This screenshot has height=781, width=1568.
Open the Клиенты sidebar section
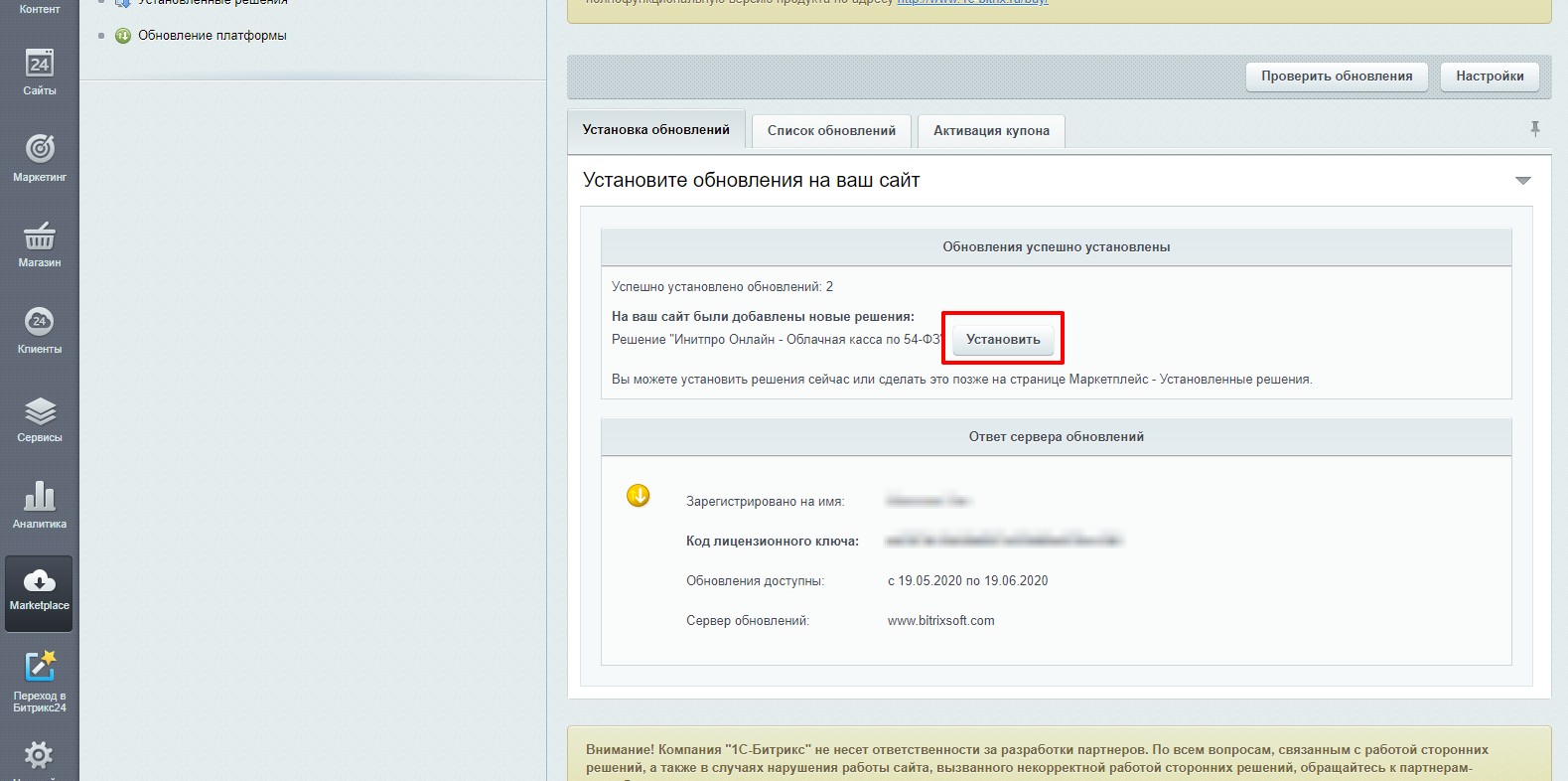coord(40,331)
